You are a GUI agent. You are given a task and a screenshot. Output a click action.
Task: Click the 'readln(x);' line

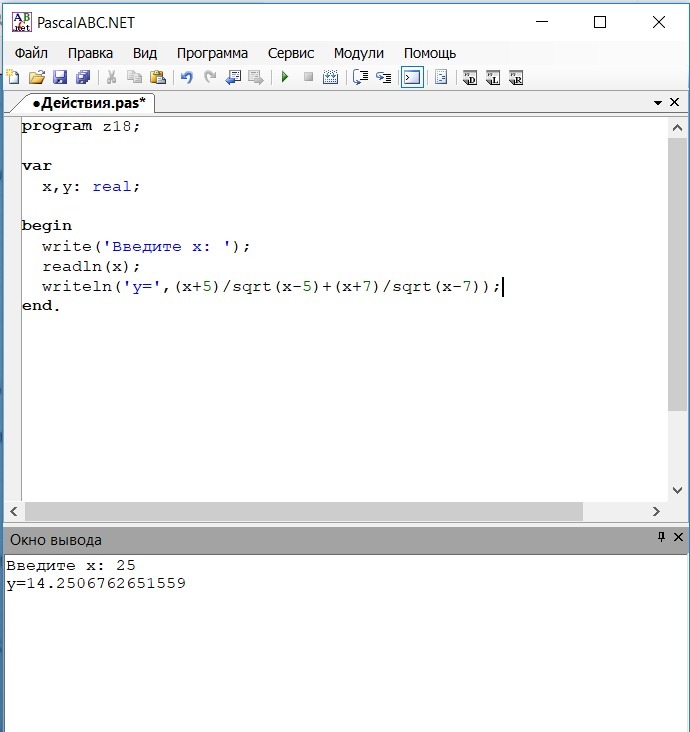point(91,267)
